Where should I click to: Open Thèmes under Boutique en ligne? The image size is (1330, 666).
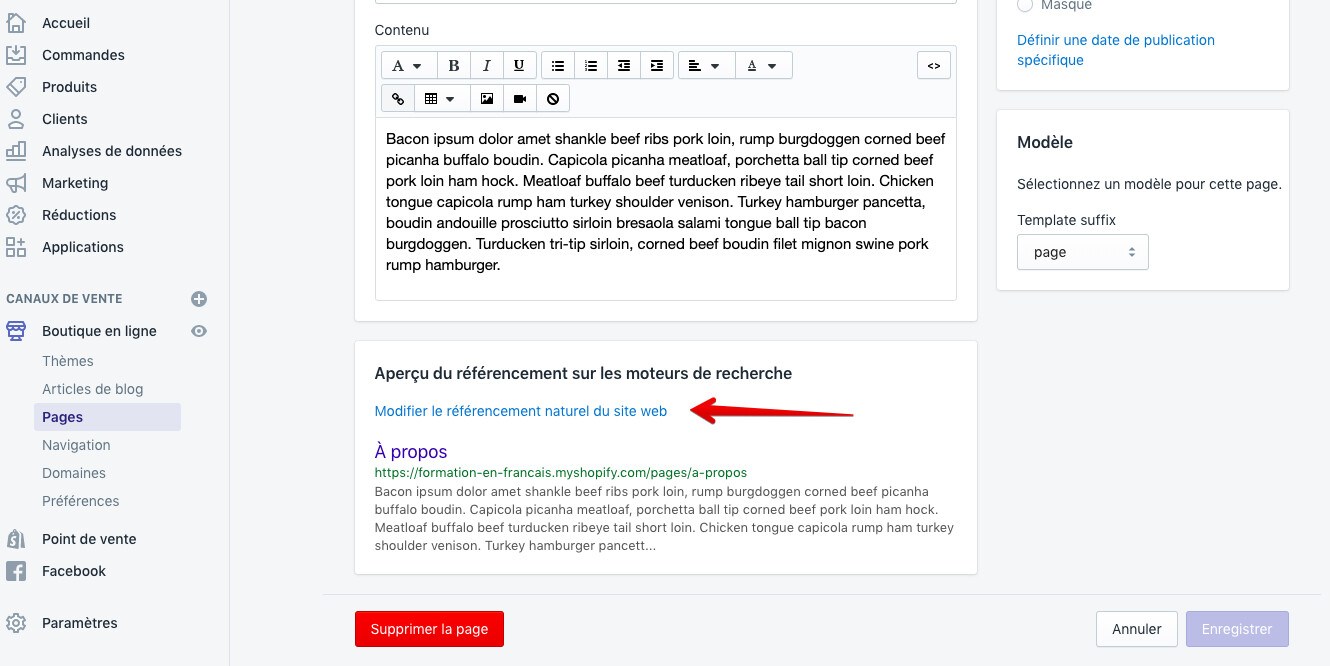click(68, 361)
